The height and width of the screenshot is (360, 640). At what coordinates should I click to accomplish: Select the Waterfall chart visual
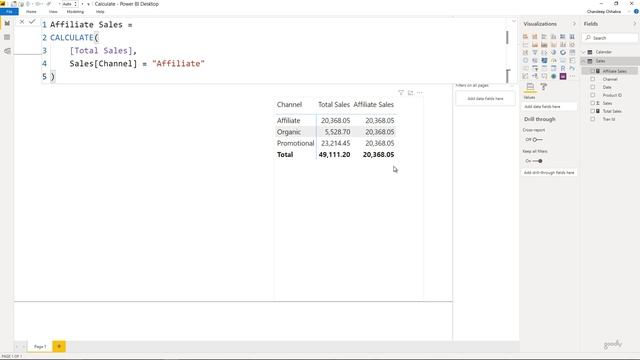click(525, 52)
